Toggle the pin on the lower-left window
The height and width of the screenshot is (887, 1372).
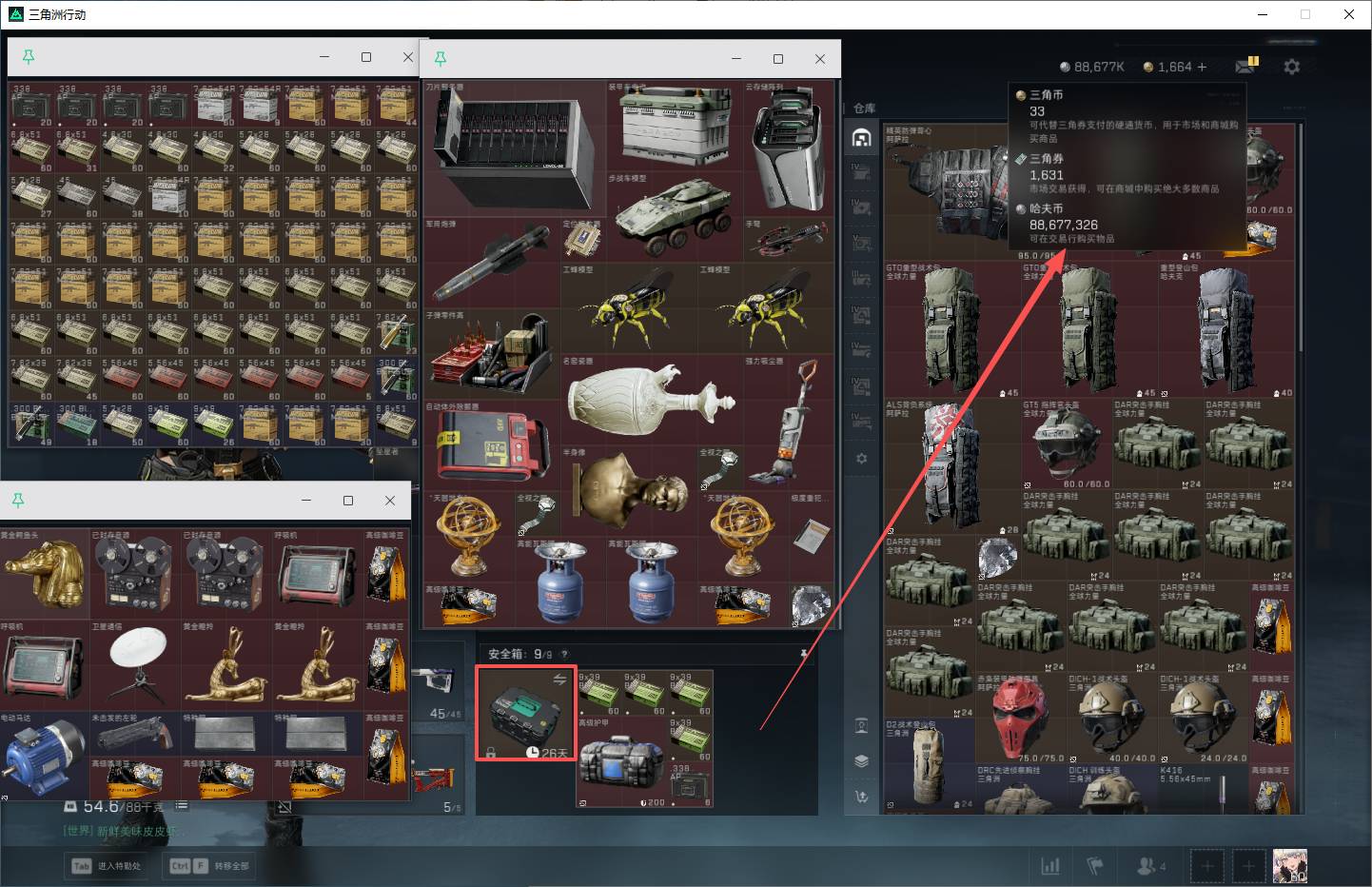18,500
